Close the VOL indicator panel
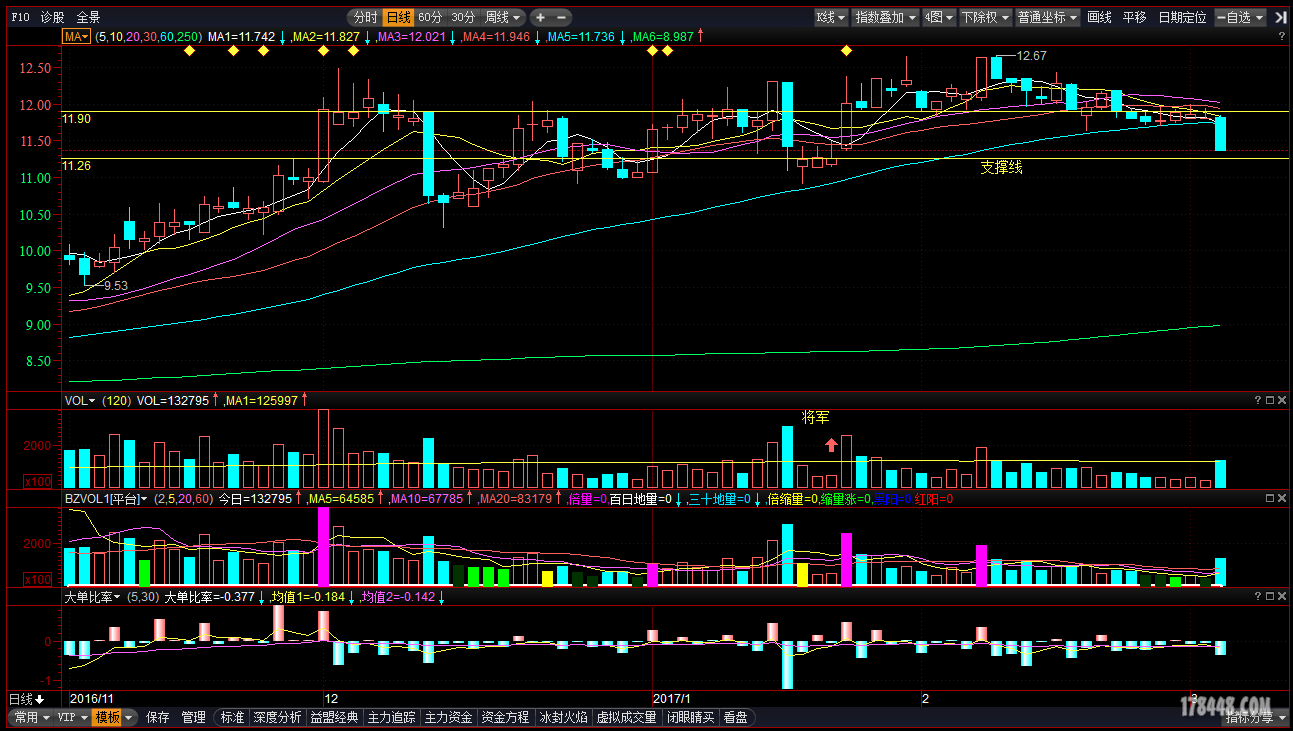1293x731 pixels. [1282, 400]
